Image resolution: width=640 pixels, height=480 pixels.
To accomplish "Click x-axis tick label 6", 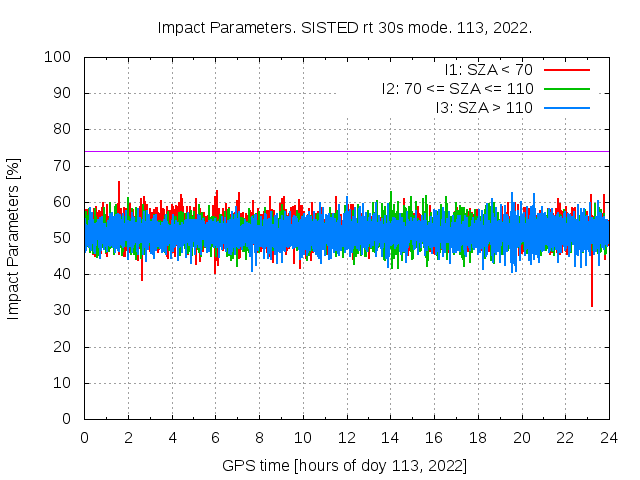I will click(215, 437).
